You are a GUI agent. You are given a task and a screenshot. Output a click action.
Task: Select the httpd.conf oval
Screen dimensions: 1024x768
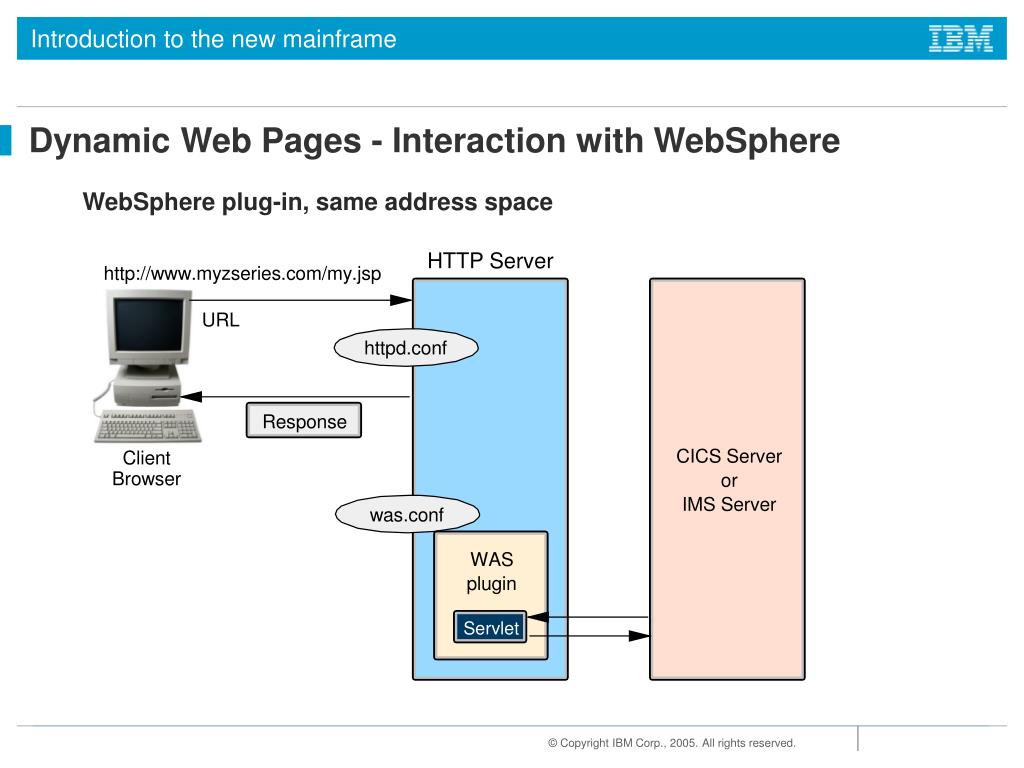click(x=406, y=347)
